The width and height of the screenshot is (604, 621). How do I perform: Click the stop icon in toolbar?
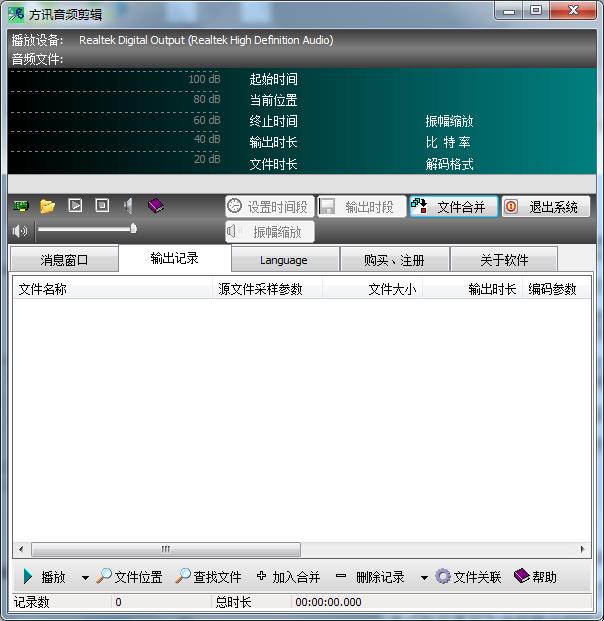click(102, 206)
